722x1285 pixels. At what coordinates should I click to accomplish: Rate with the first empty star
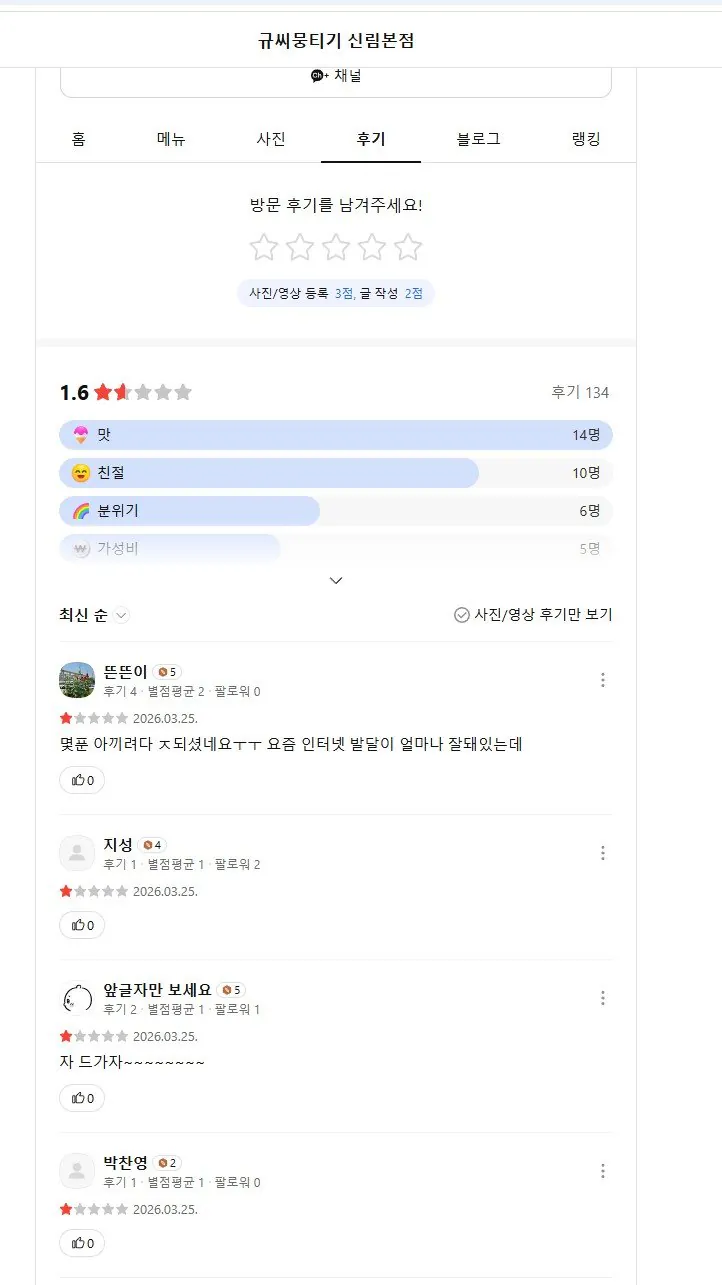[264, 247]
